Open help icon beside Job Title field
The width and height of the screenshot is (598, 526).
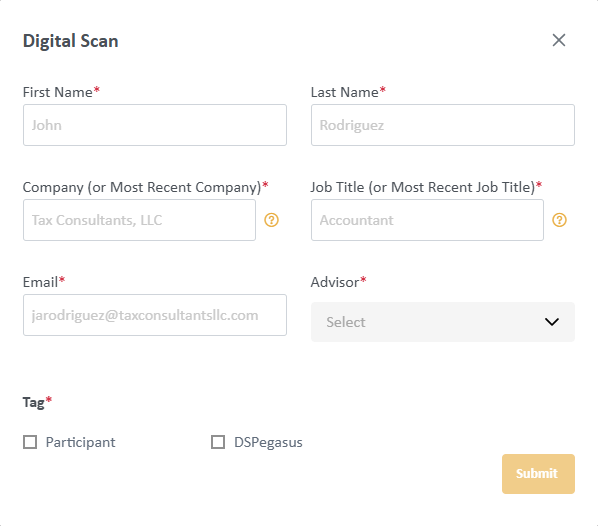pyautogui.click(x=559, y=220)
